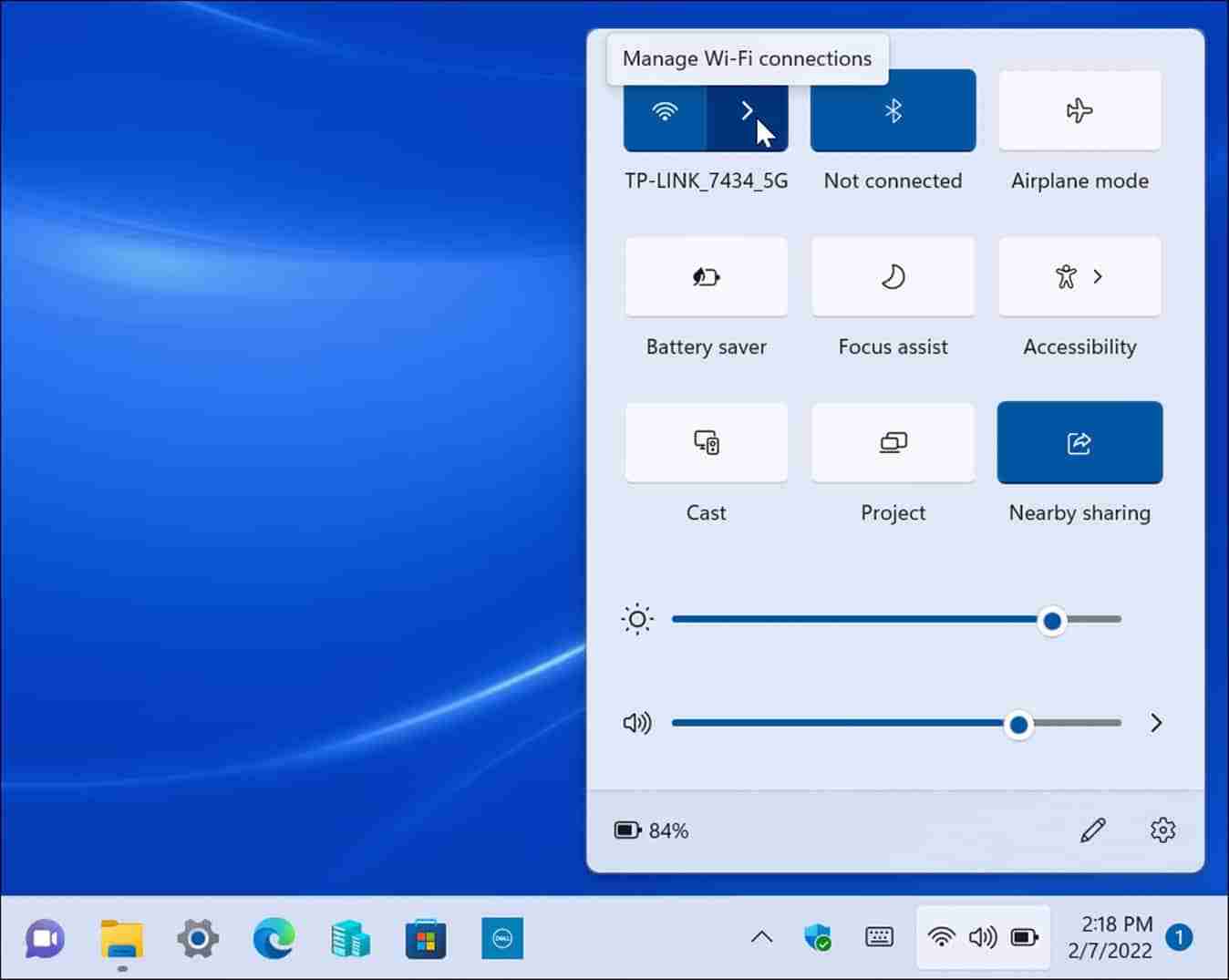Click the volume slider thumb
The height and width of the screenshot is (980, 1229).
pos(1018,724)
